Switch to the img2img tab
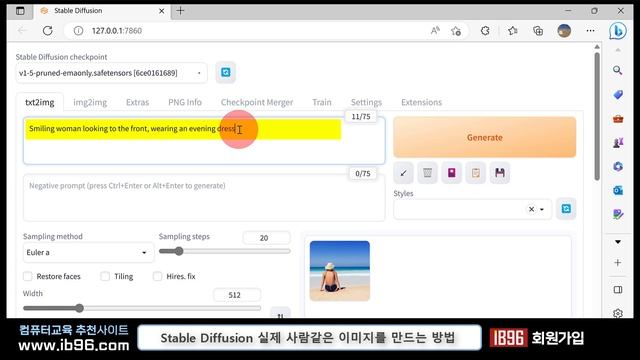The width and height of the screenshot is (640, 360). (x=90, y=102)
